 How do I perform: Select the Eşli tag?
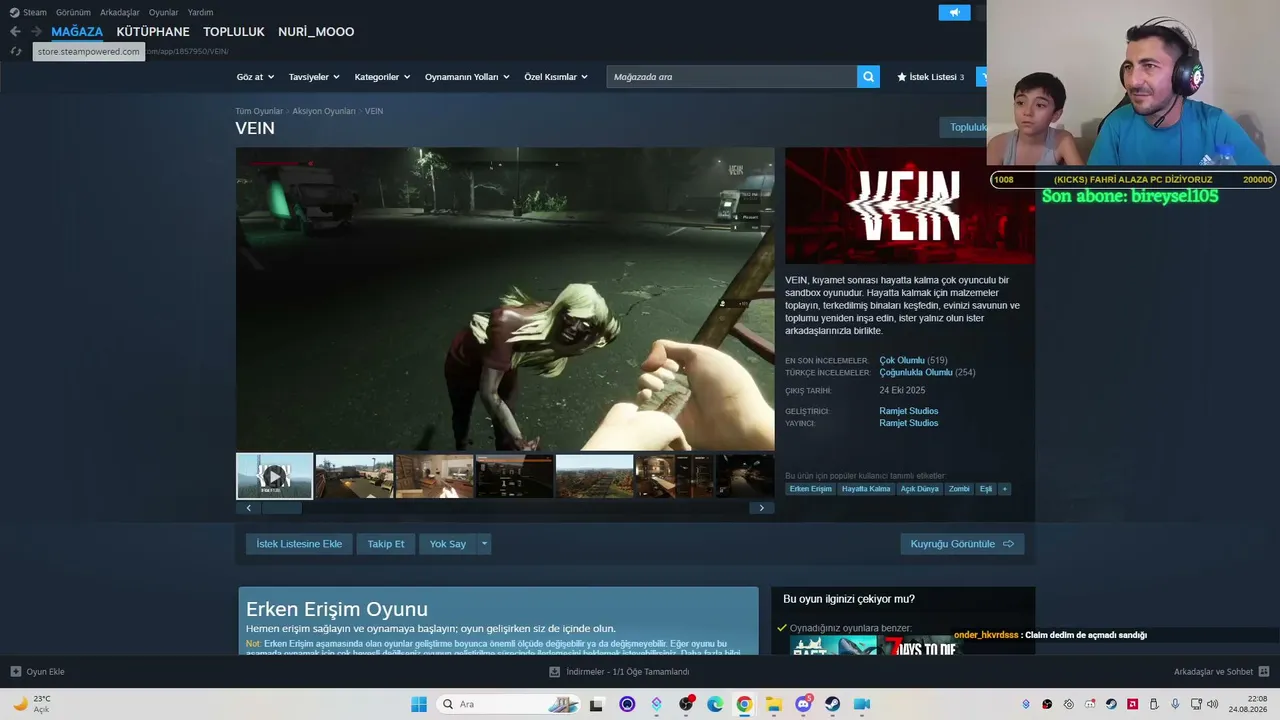coord(986,489)
